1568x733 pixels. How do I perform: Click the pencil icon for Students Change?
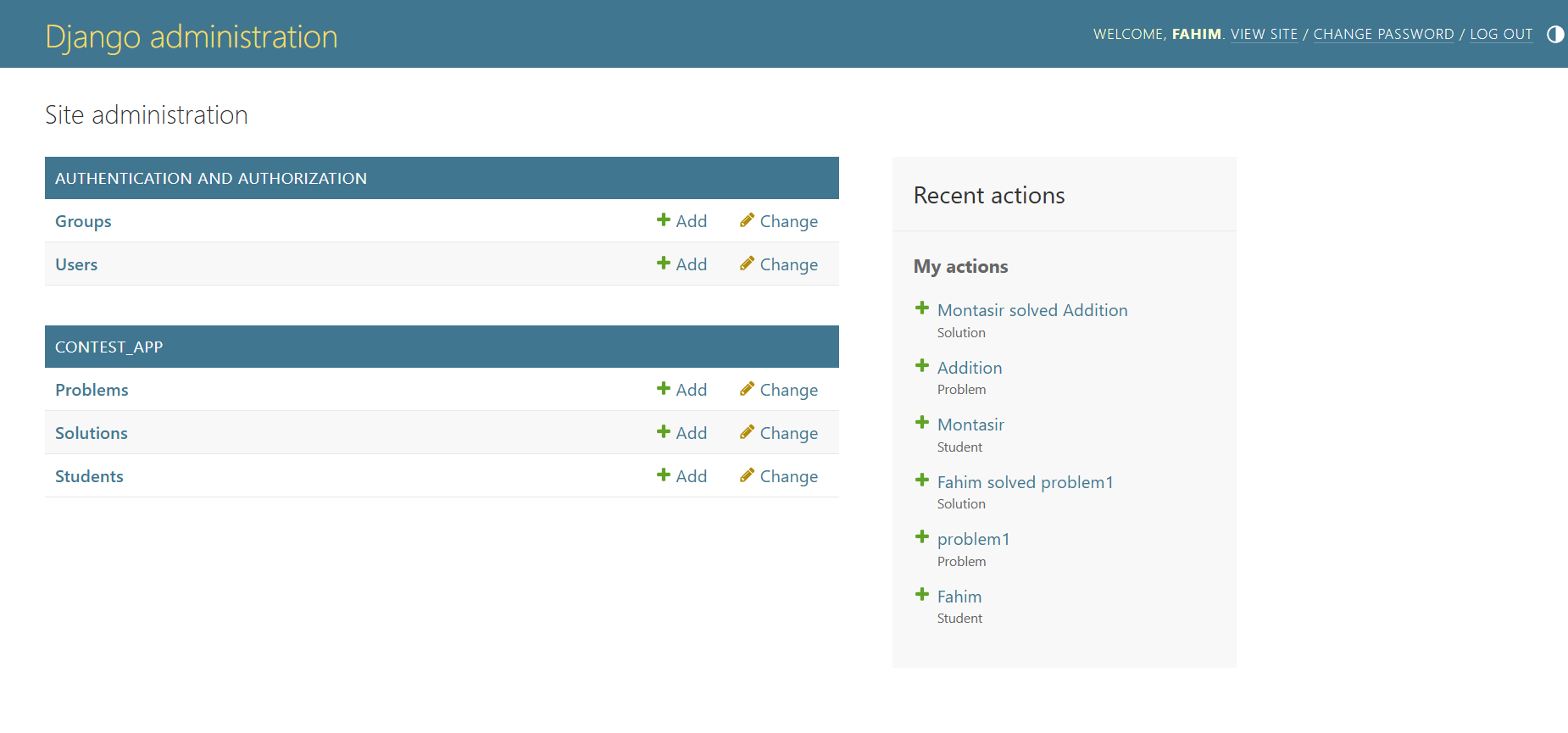tap(747, 475)
